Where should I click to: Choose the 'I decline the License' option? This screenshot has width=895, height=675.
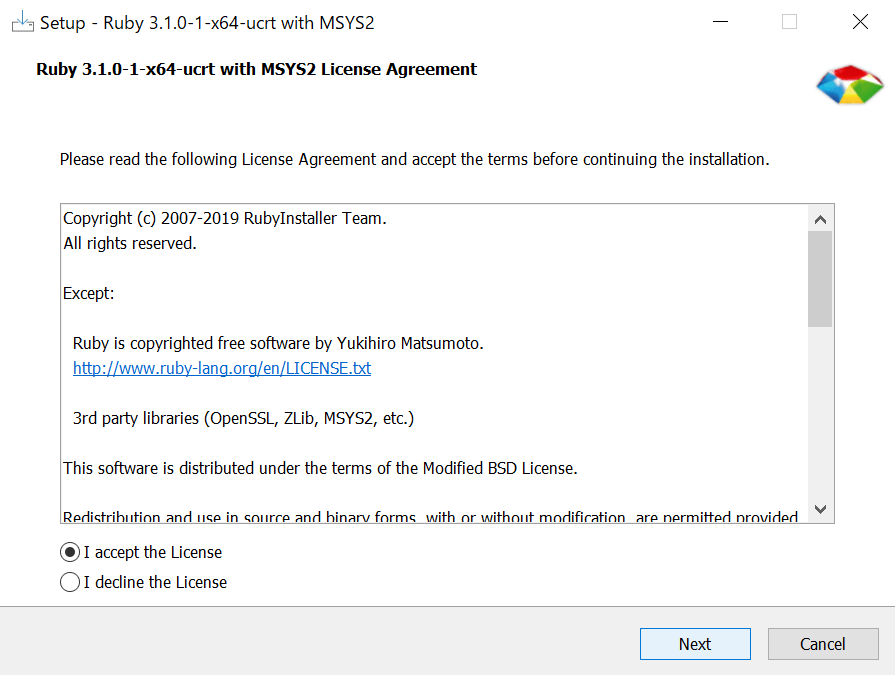70,582
